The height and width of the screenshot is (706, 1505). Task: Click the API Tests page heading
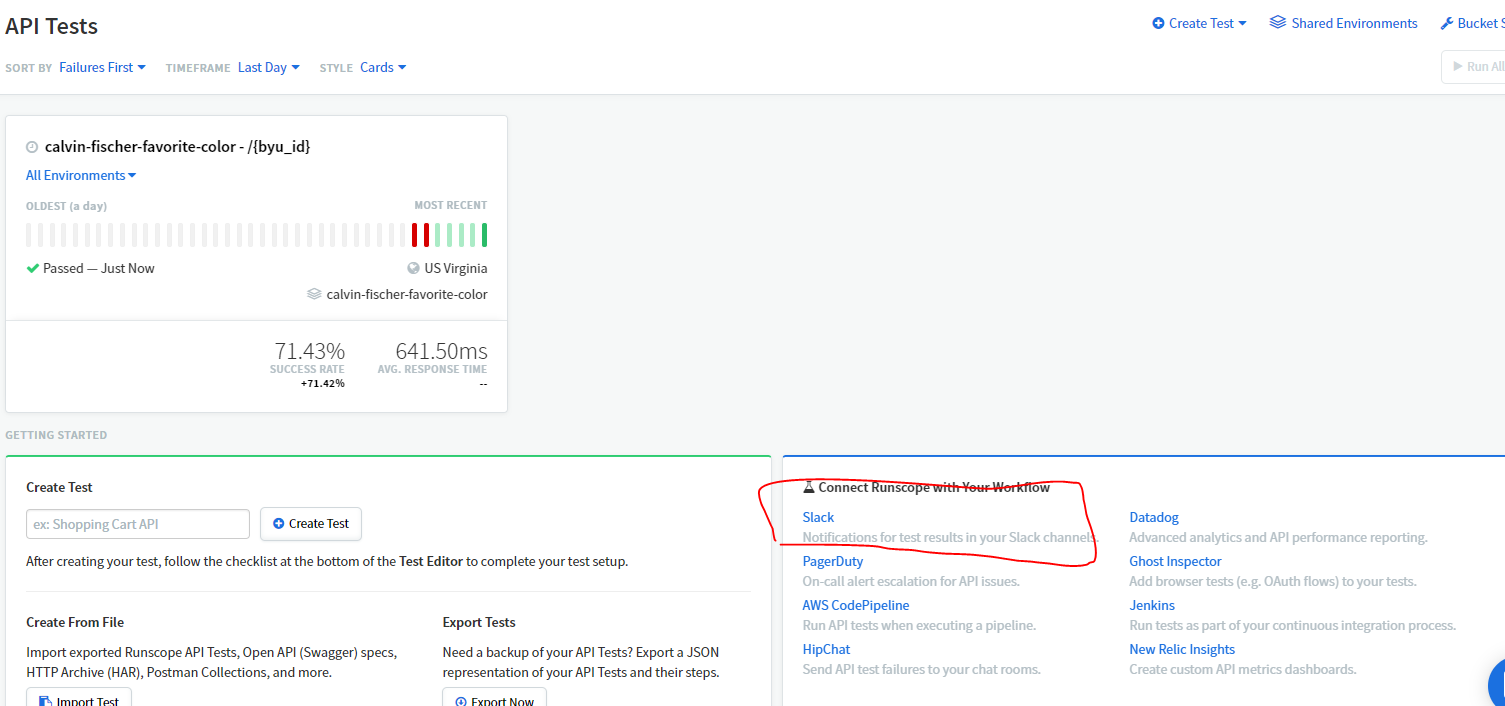(x=52, y=26)
